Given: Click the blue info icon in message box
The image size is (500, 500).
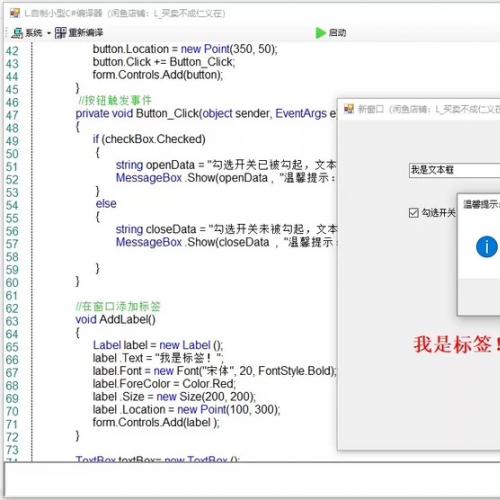Looking at the screenshot, I should point(487,247).
